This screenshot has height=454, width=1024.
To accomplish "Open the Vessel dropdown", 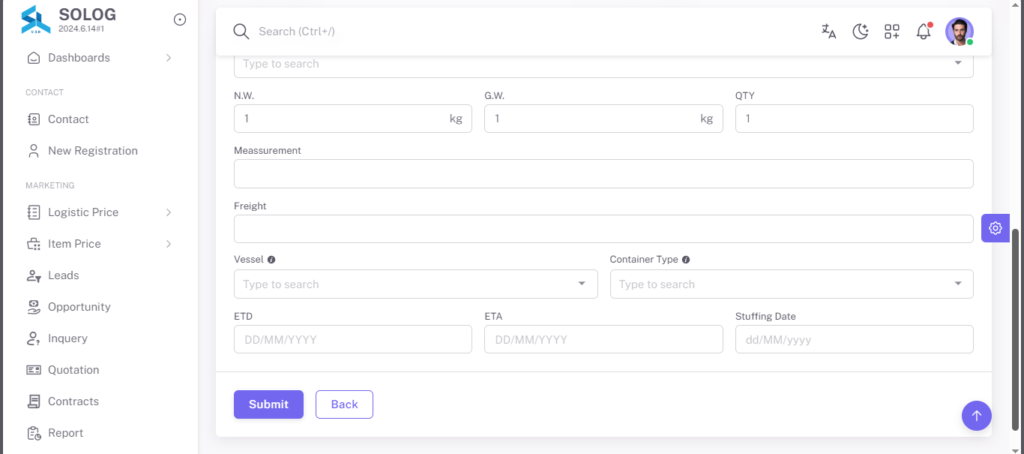I will [x=415, y=284].
